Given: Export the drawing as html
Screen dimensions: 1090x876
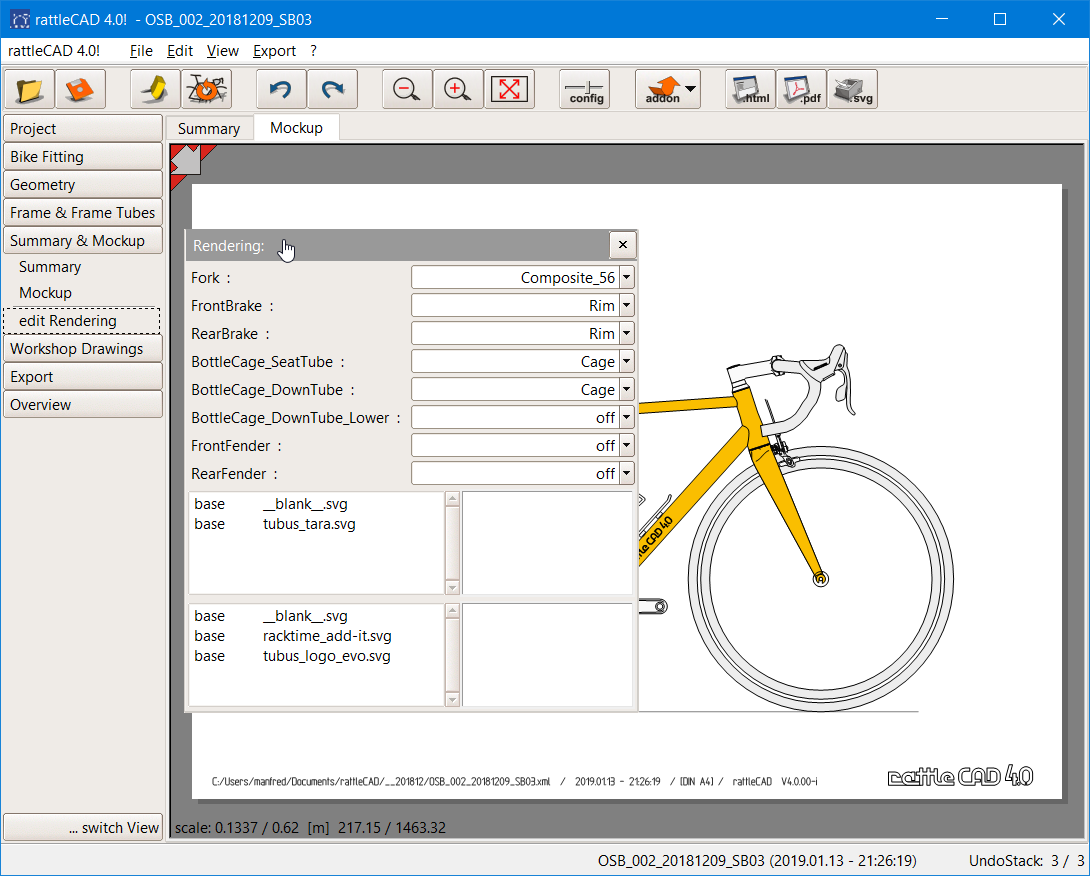Looking at the screenshot, I should coord(751,89).
